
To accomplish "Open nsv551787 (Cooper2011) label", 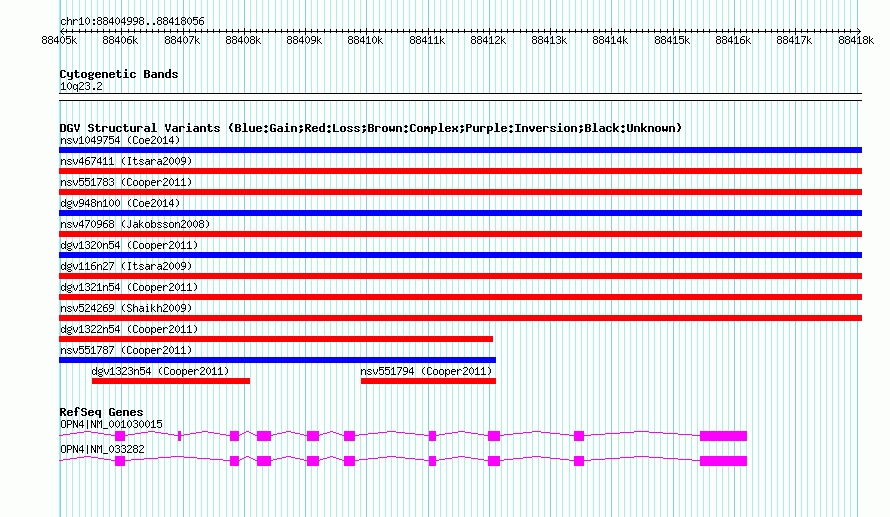I will coord(126,350).
